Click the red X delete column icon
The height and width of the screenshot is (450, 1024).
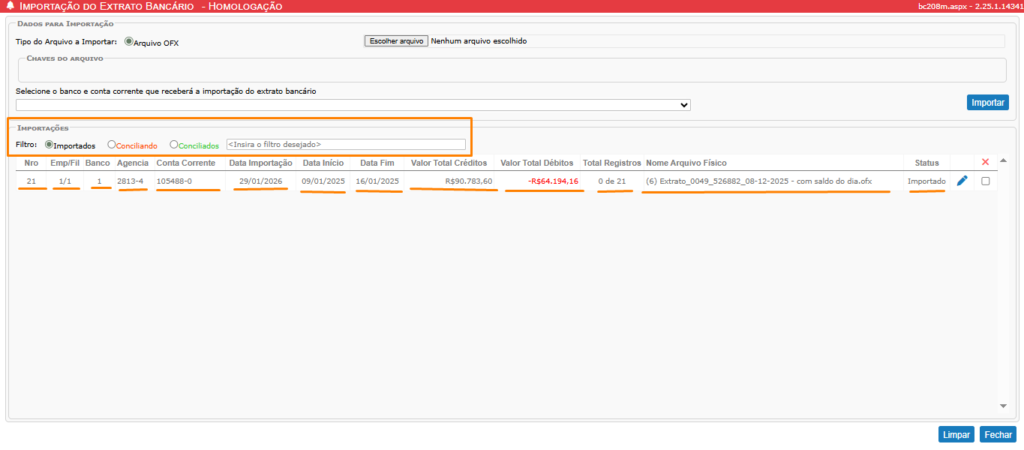tap(985, 162)
